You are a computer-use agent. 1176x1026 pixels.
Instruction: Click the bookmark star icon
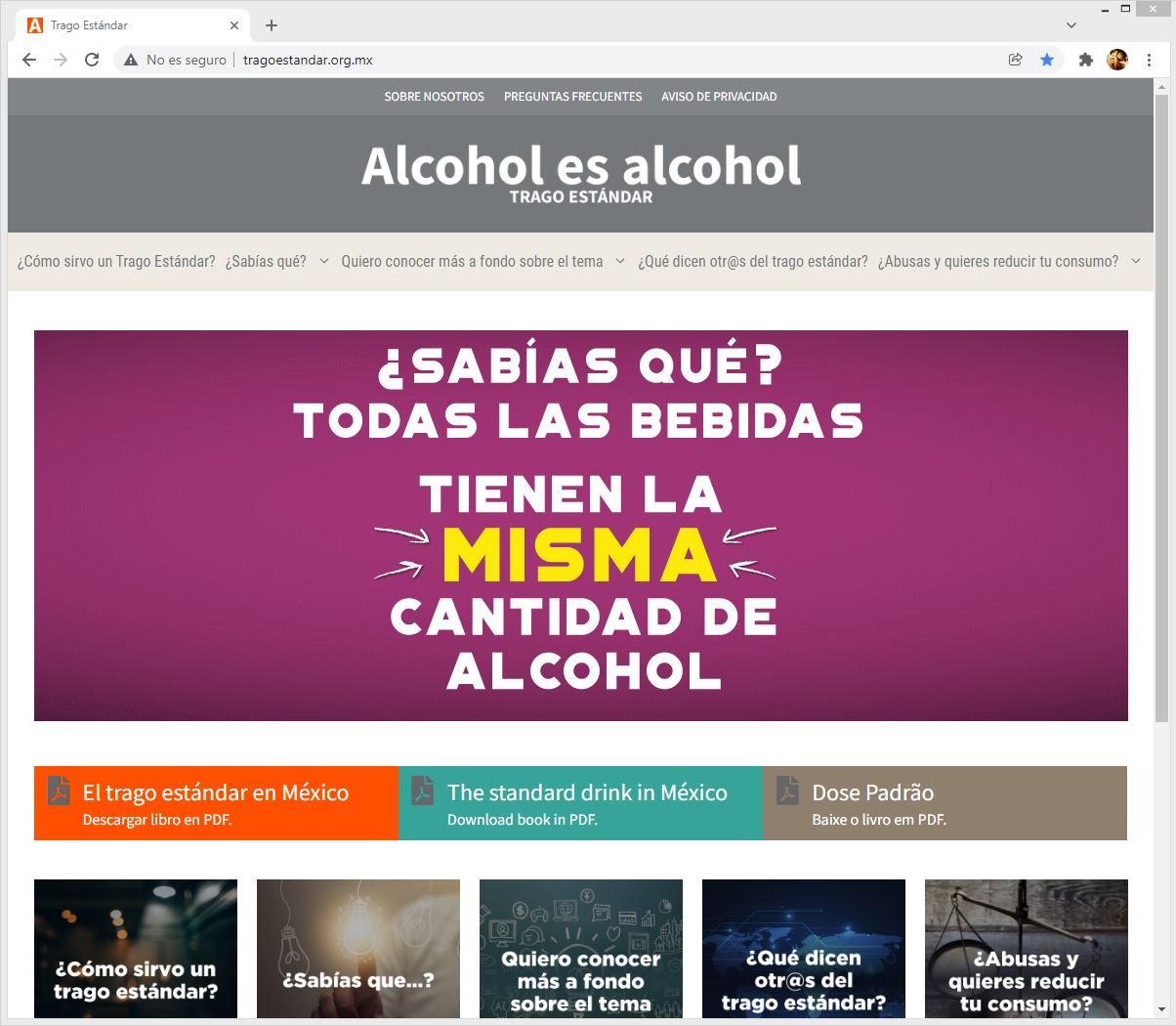coord(1047,60)
